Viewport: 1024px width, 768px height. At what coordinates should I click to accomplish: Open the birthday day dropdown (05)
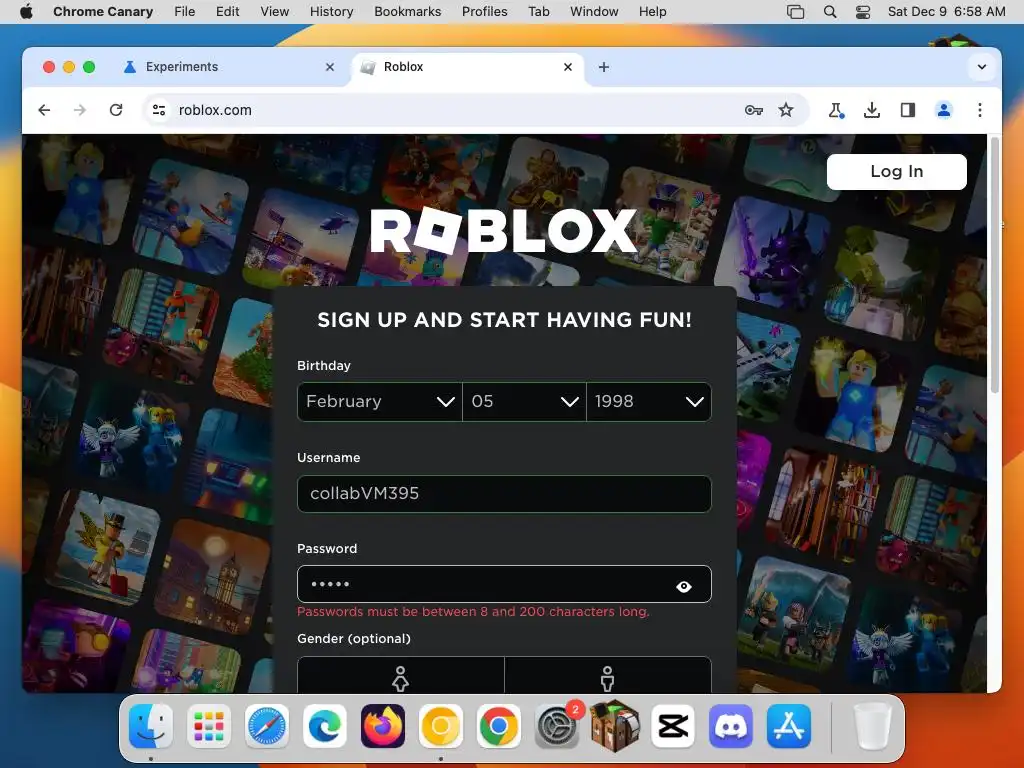pyautogui.click(x=524, y=402)
